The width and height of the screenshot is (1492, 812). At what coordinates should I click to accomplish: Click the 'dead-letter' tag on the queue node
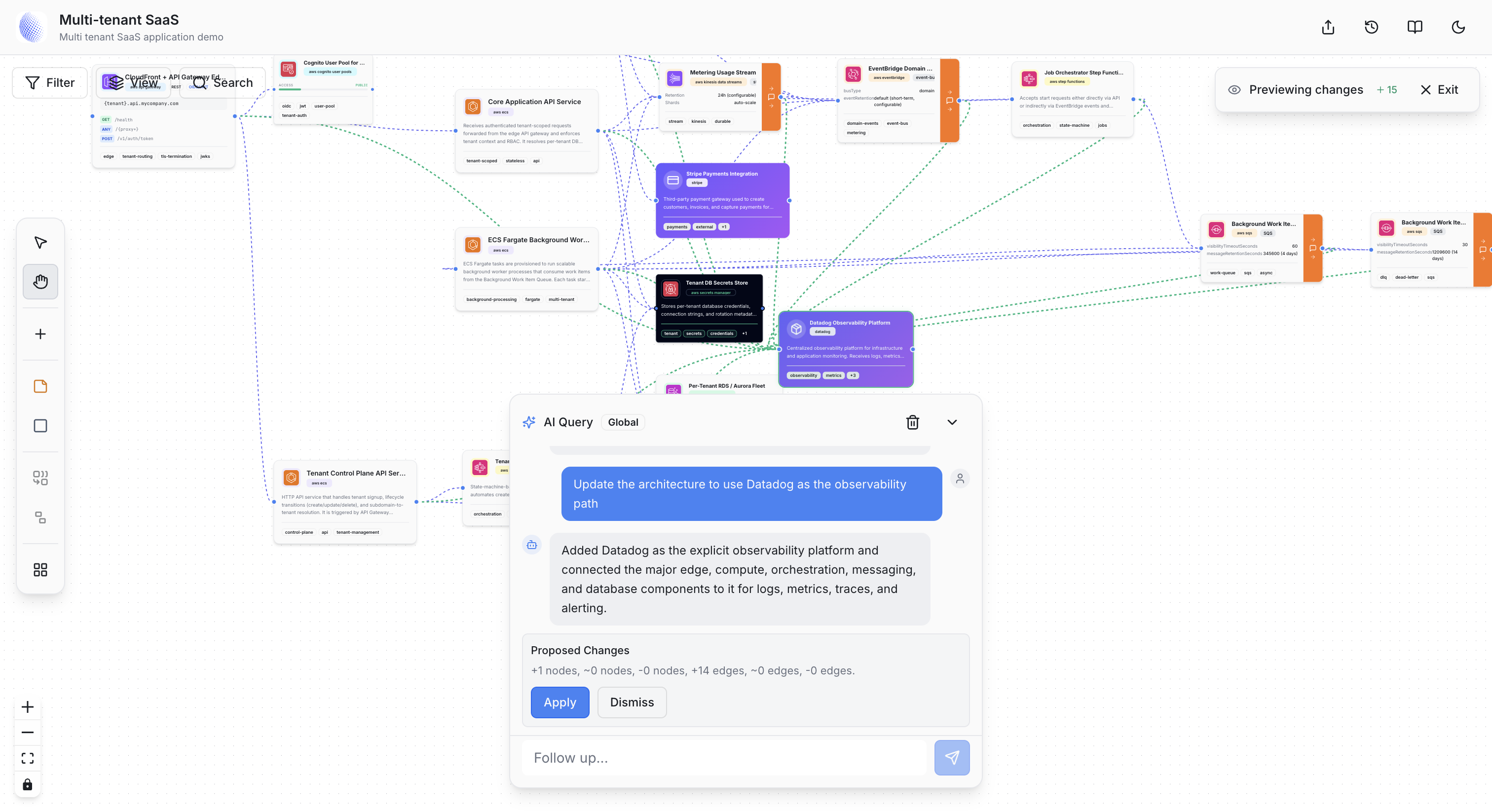(1406, 277)
